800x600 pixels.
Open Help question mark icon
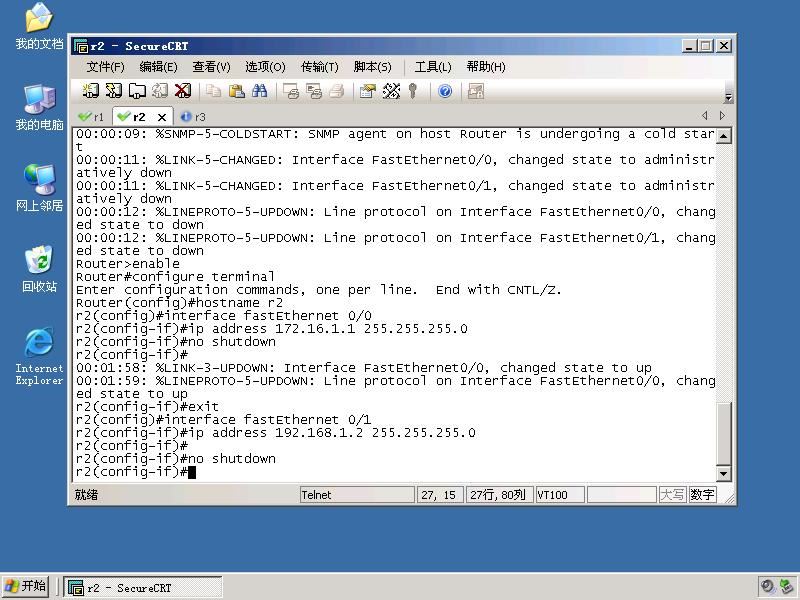(445, 91)
